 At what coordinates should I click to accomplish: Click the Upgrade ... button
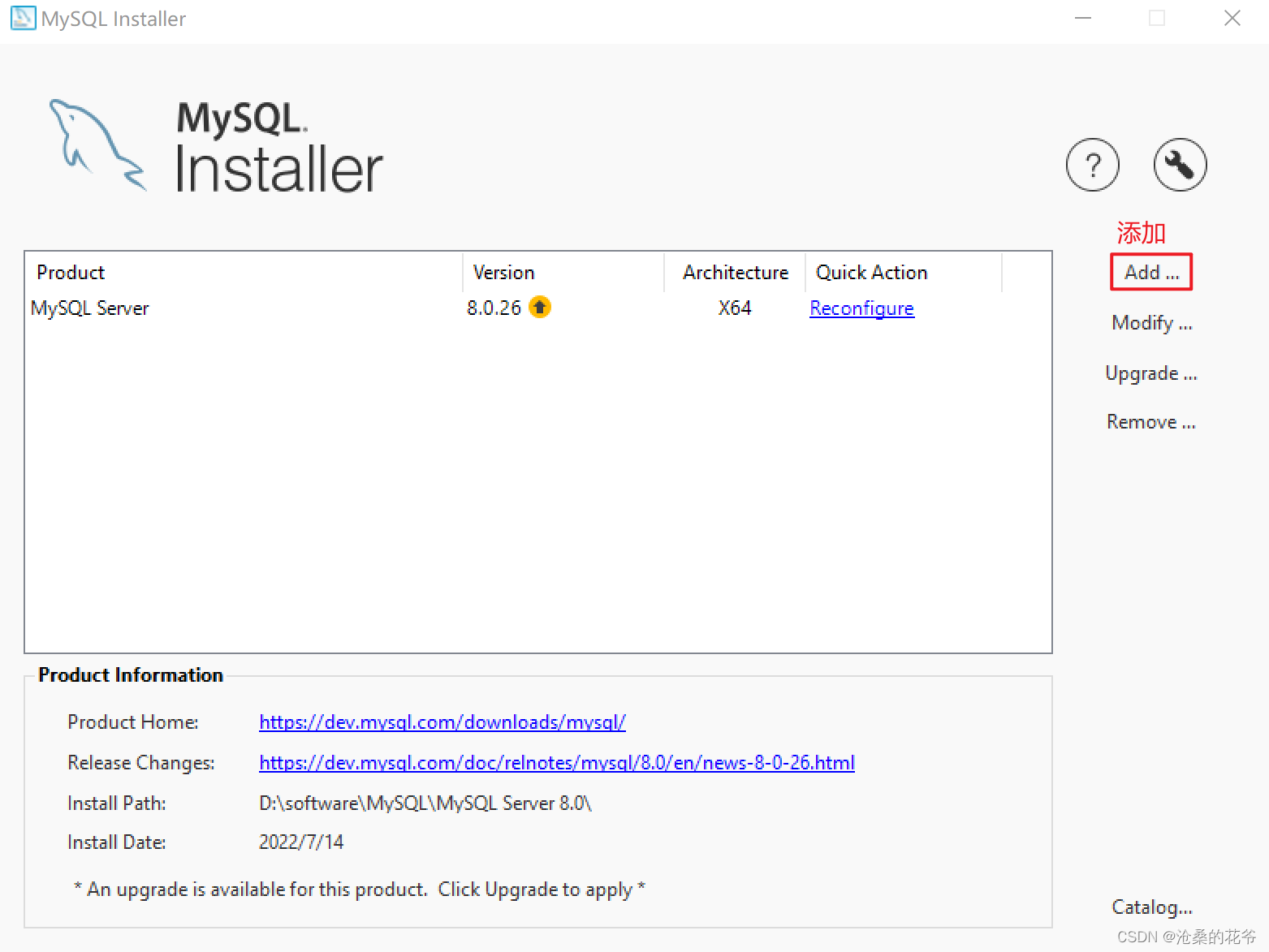click(x=1151, y=373)
